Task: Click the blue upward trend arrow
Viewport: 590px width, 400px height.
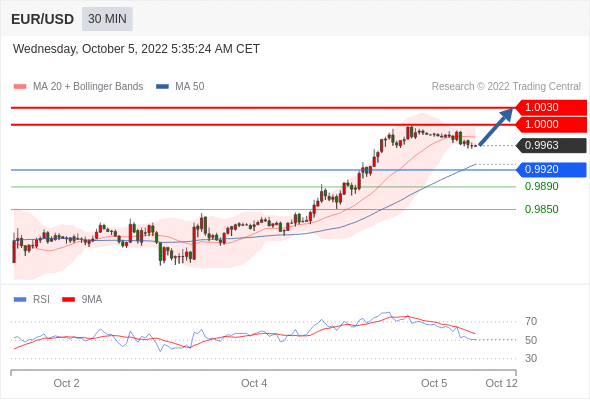Action: click(496, 127)
